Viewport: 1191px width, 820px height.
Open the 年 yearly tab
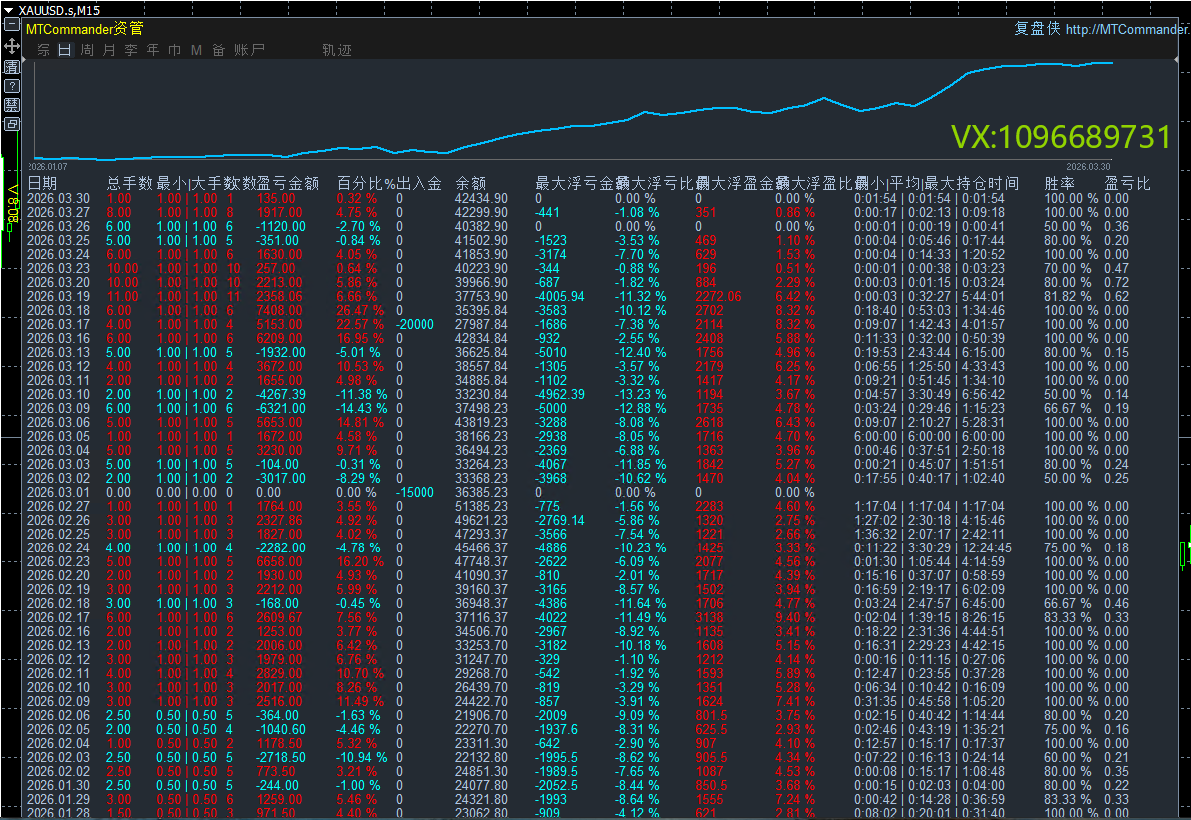pyautogui.click(x=153, y=50)
